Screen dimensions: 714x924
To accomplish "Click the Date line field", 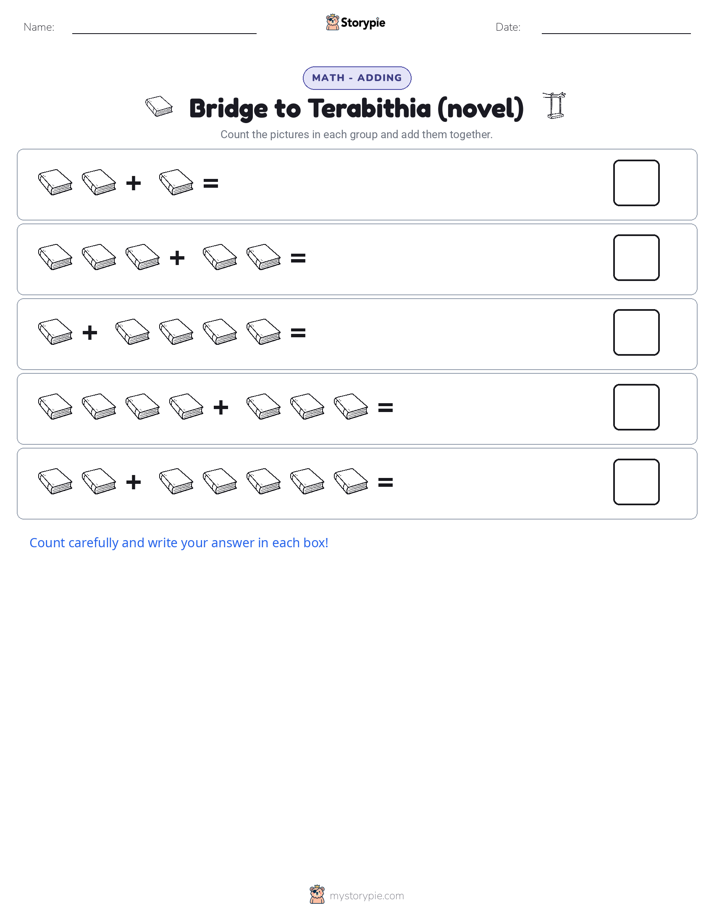I will click(616, 27).
